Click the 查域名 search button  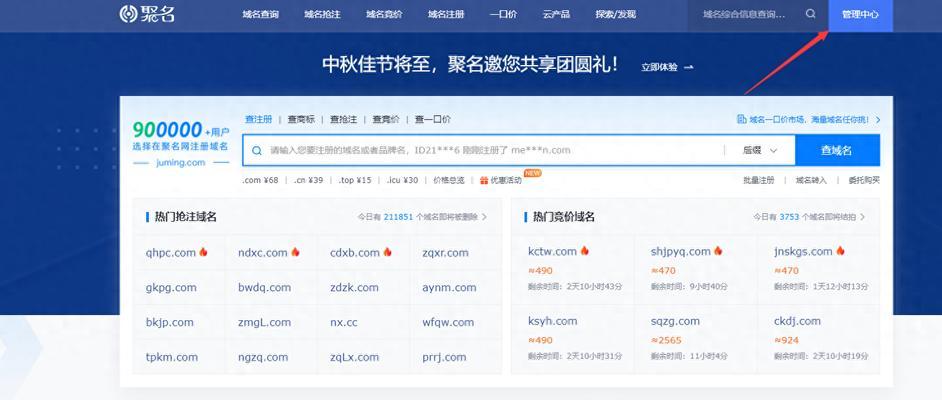[837, 150]
